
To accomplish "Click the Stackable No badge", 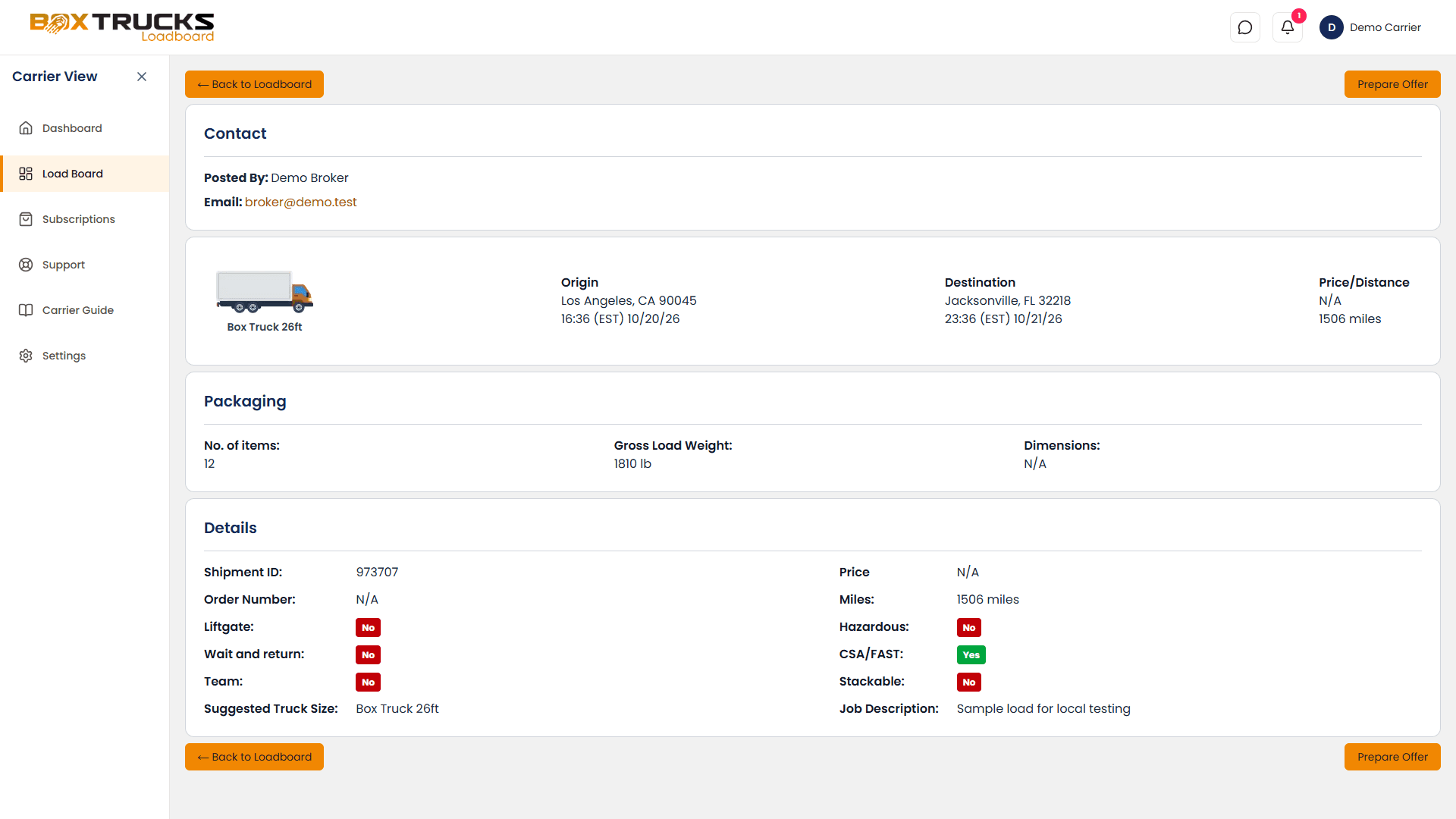I will tap(968, 682).
